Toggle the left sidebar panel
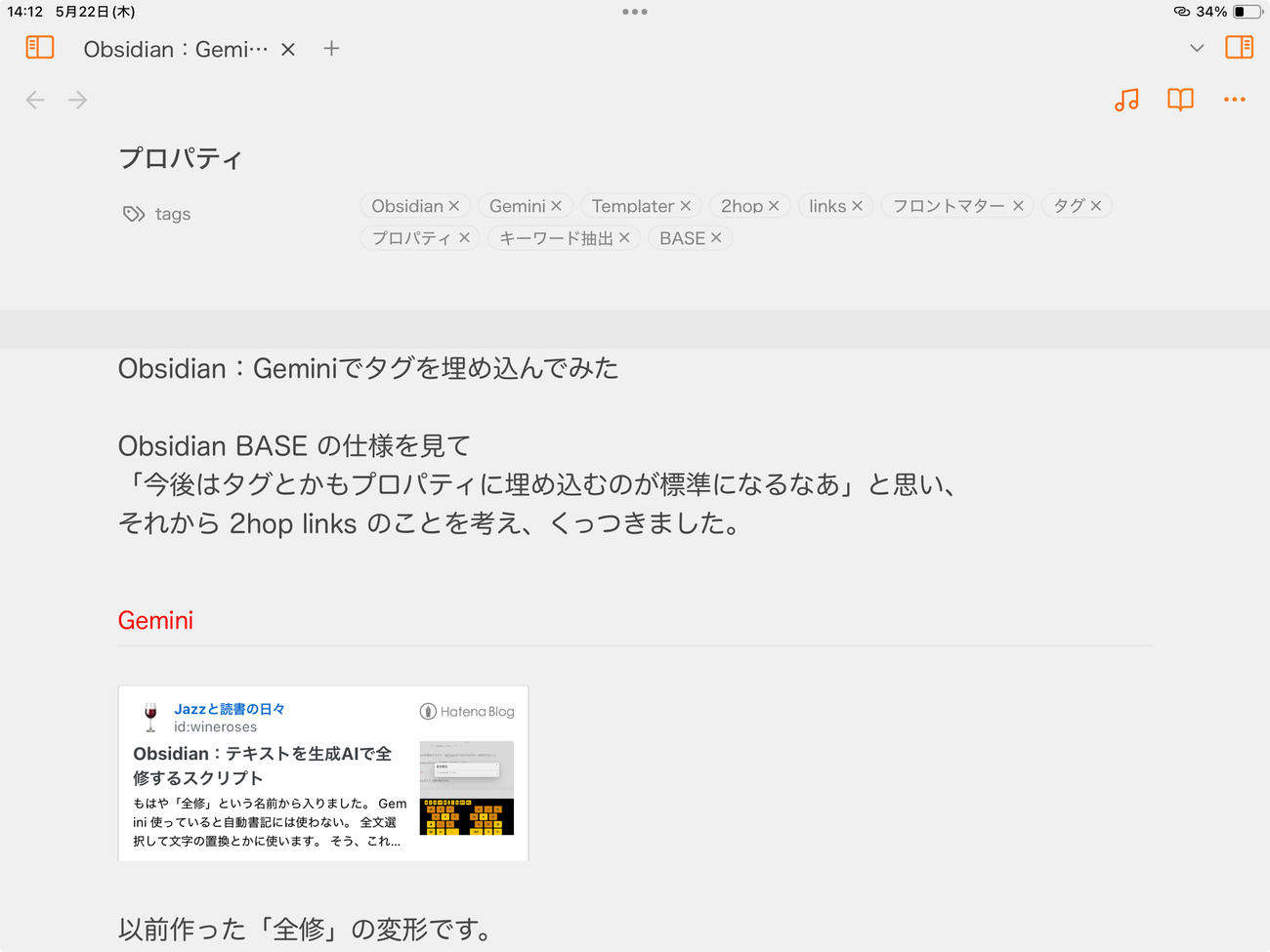Screen dimensions: 1270x952 pyautogui.click(x=40, y=48)
